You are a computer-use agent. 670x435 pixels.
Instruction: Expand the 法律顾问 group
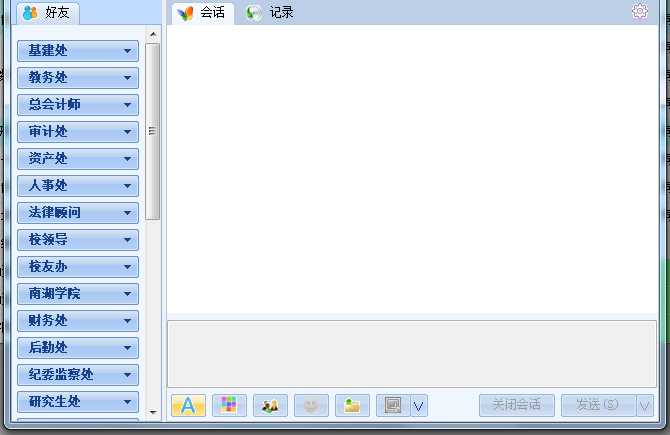(x=78, y=212)
